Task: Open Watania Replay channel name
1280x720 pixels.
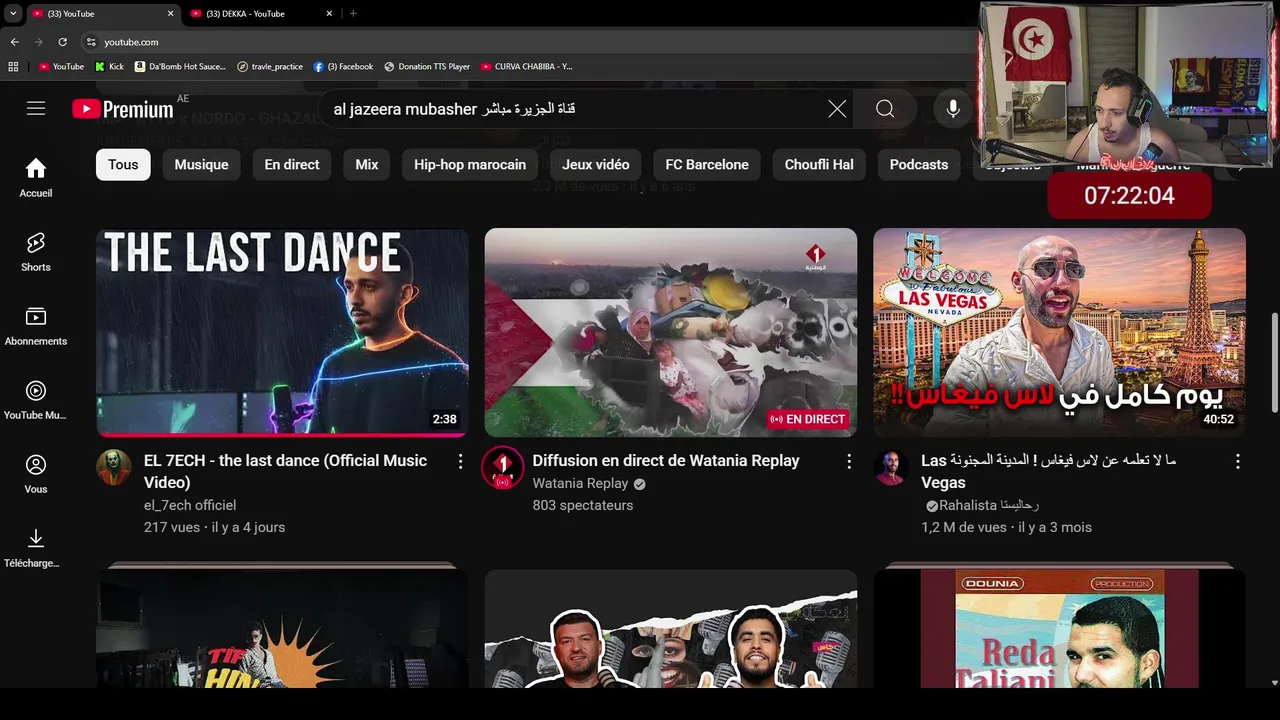Action: (x=580, y=484)
